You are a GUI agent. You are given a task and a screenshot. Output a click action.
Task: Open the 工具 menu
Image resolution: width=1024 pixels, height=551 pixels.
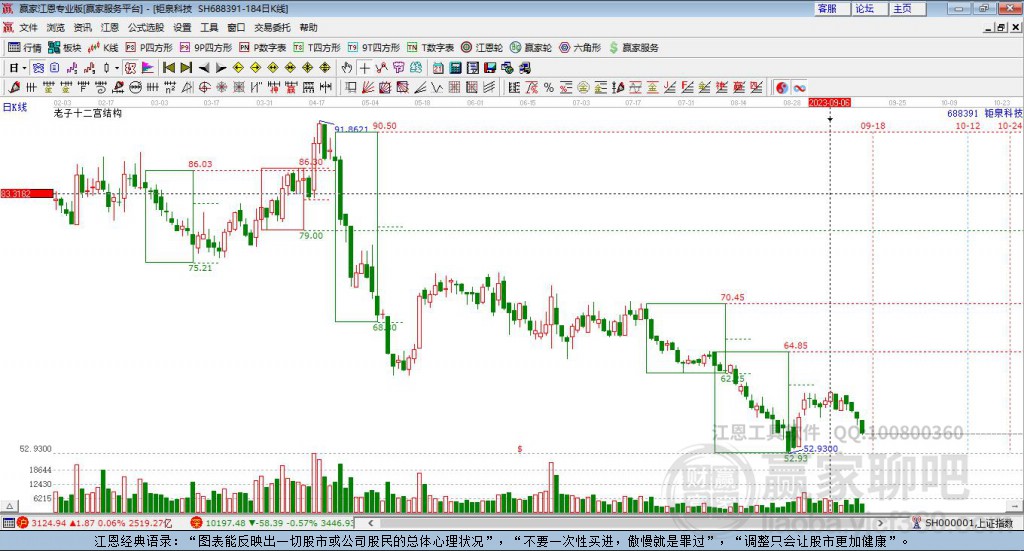tap(209, 27)
